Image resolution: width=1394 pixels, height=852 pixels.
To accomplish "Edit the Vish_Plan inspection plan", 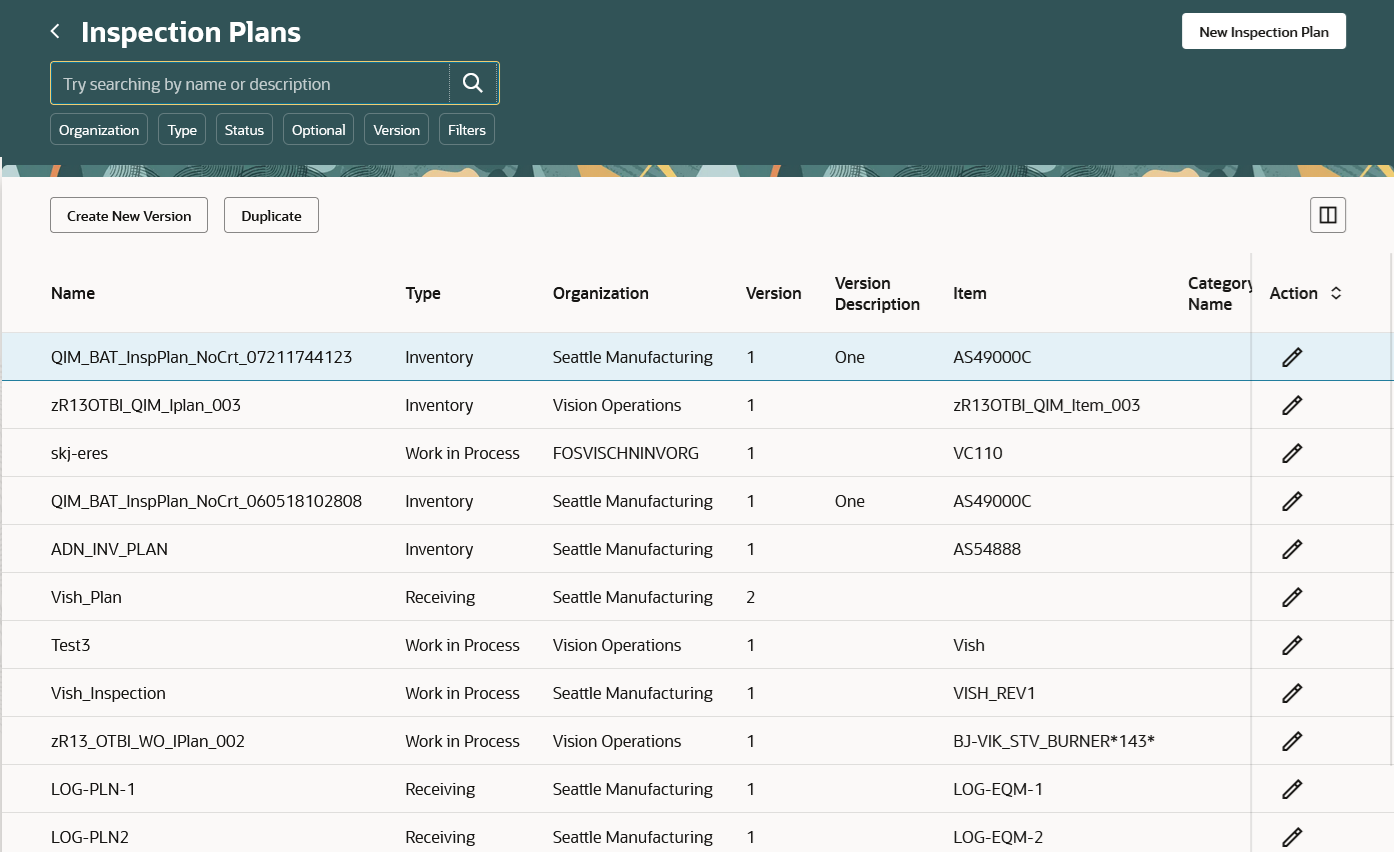I will pyautogui.click(x=1292, y=596).
